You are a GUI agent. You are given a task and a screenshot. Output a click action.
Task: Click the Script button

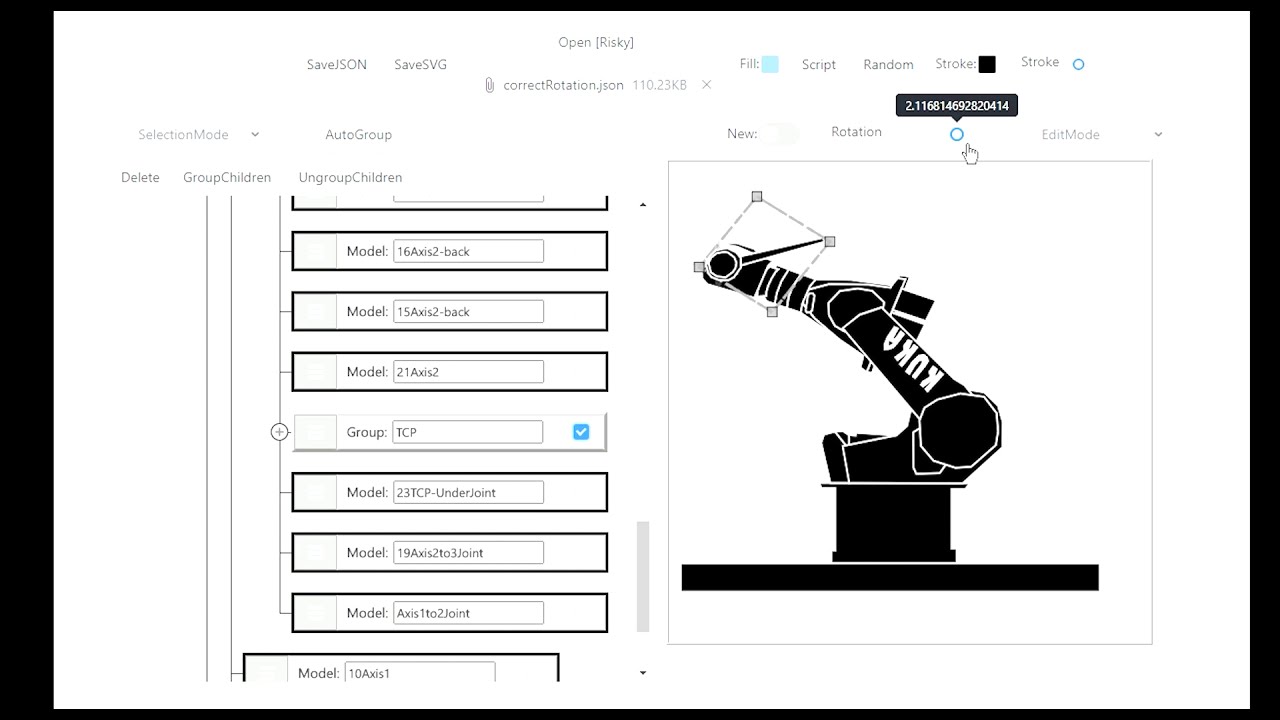coord(818,64)
